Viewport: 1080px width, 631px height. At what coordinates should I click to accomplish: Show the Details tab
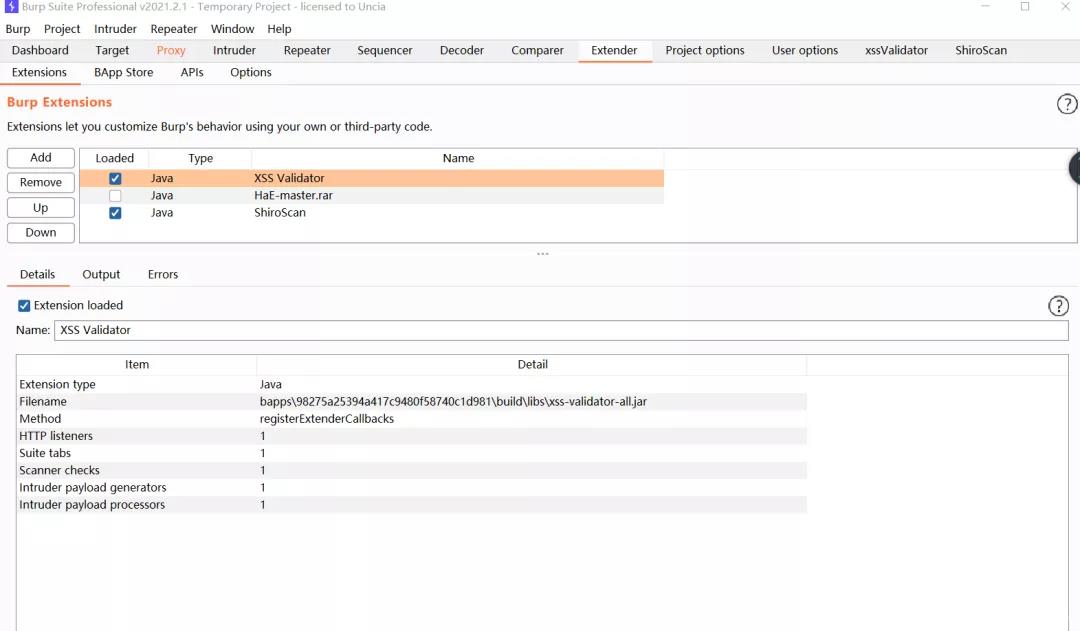(37, 274)
